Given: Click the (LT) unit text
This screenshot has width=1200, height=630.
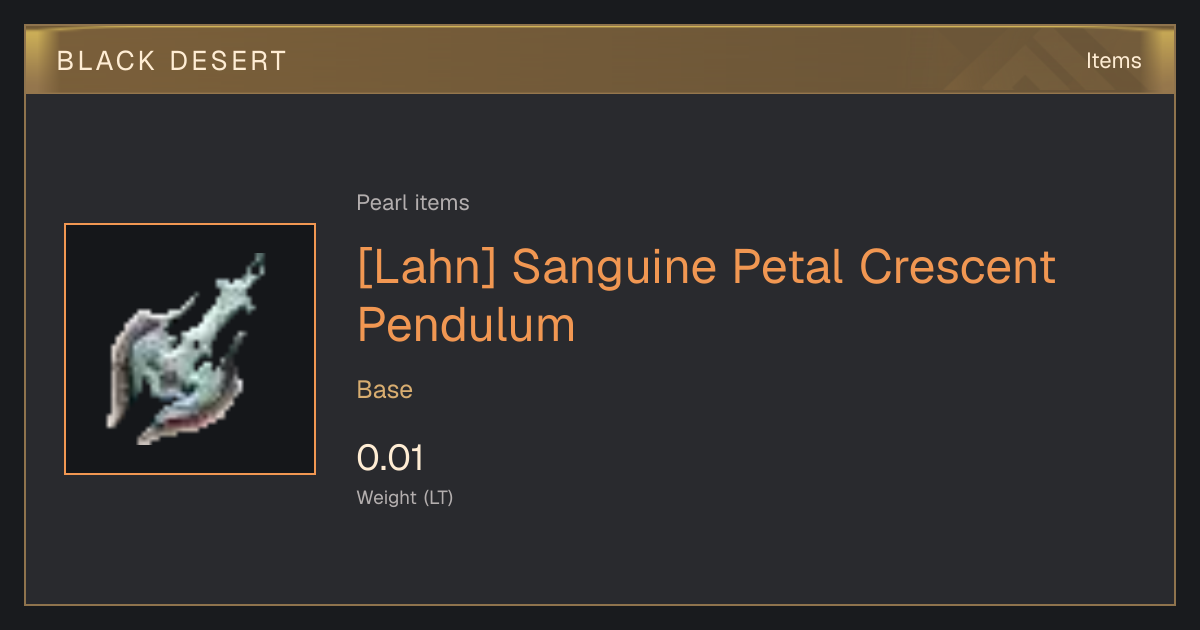Looking at the screenshot, I should [x=439, y=497].
